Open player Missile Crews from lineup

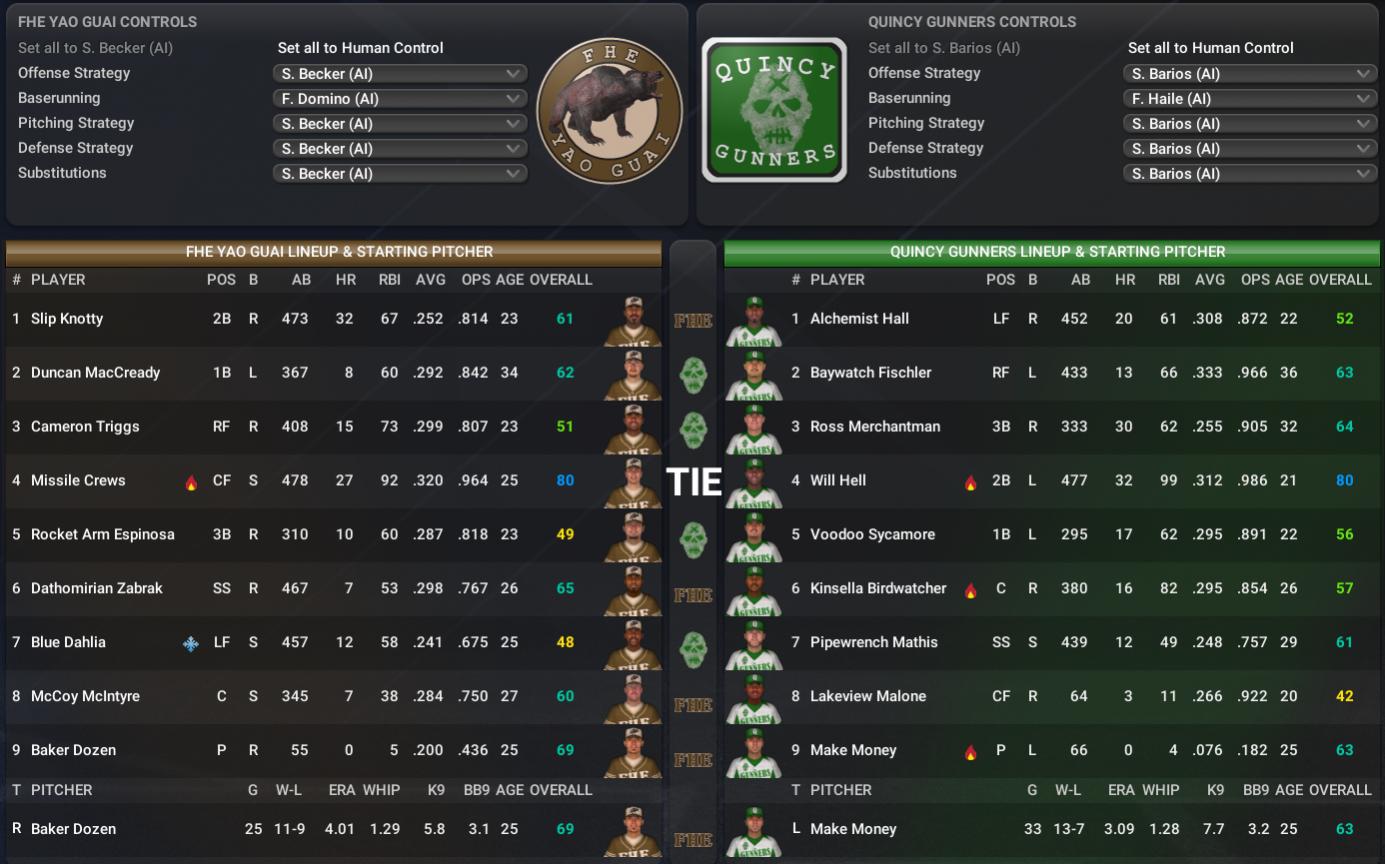pyautogui.click(x=78, y=481)
